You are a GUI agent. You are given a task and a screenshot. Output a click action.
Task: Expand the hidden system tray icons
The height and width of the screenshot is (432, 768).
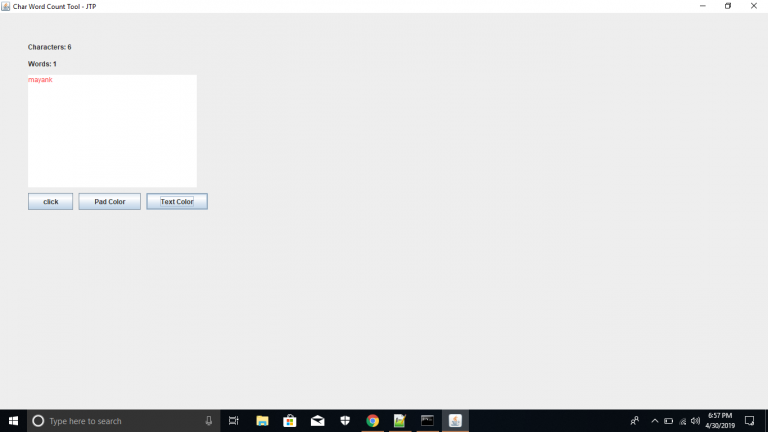[655, 421]
